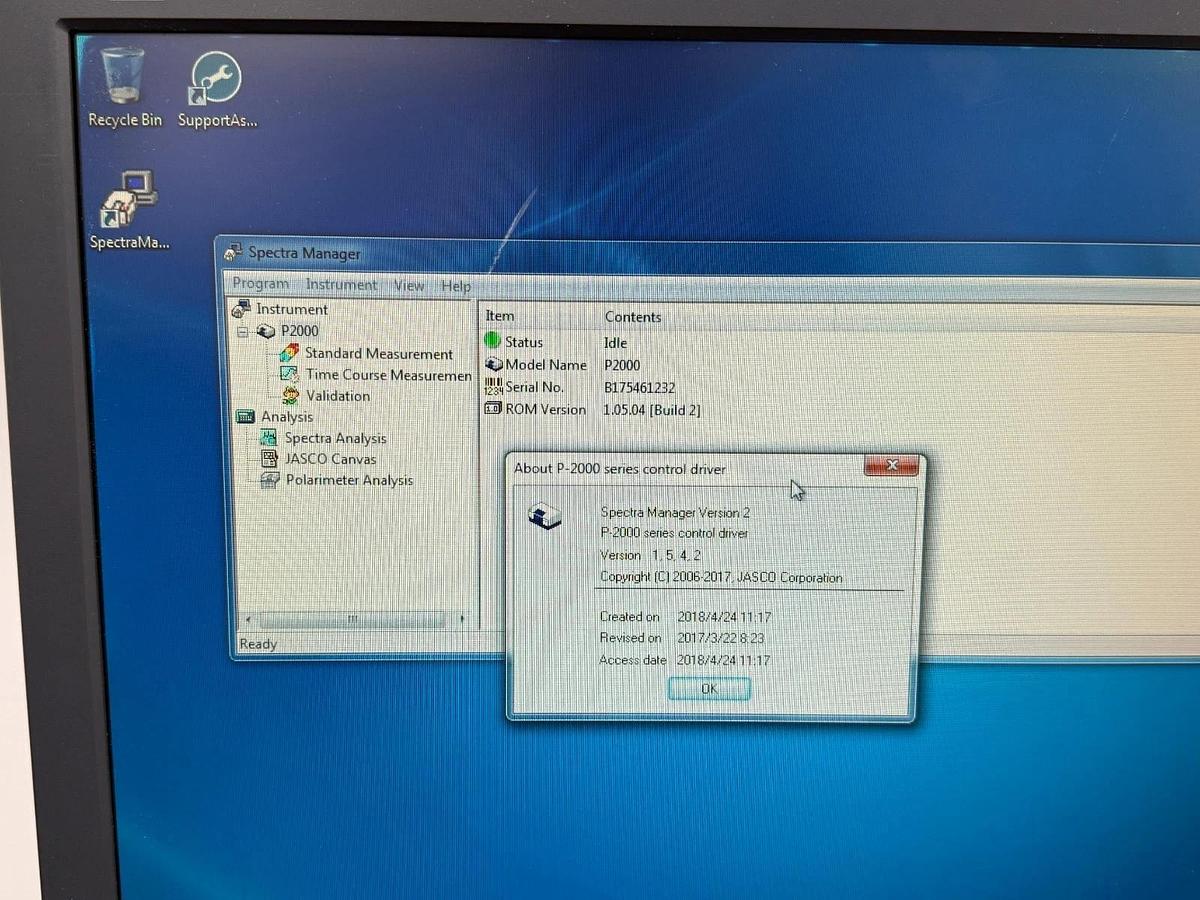The height and width of the screenshot is (900, 1200).
Task: Select Time Course Measurement tree item
Action: pyautogui.click(x=388, y=374)
